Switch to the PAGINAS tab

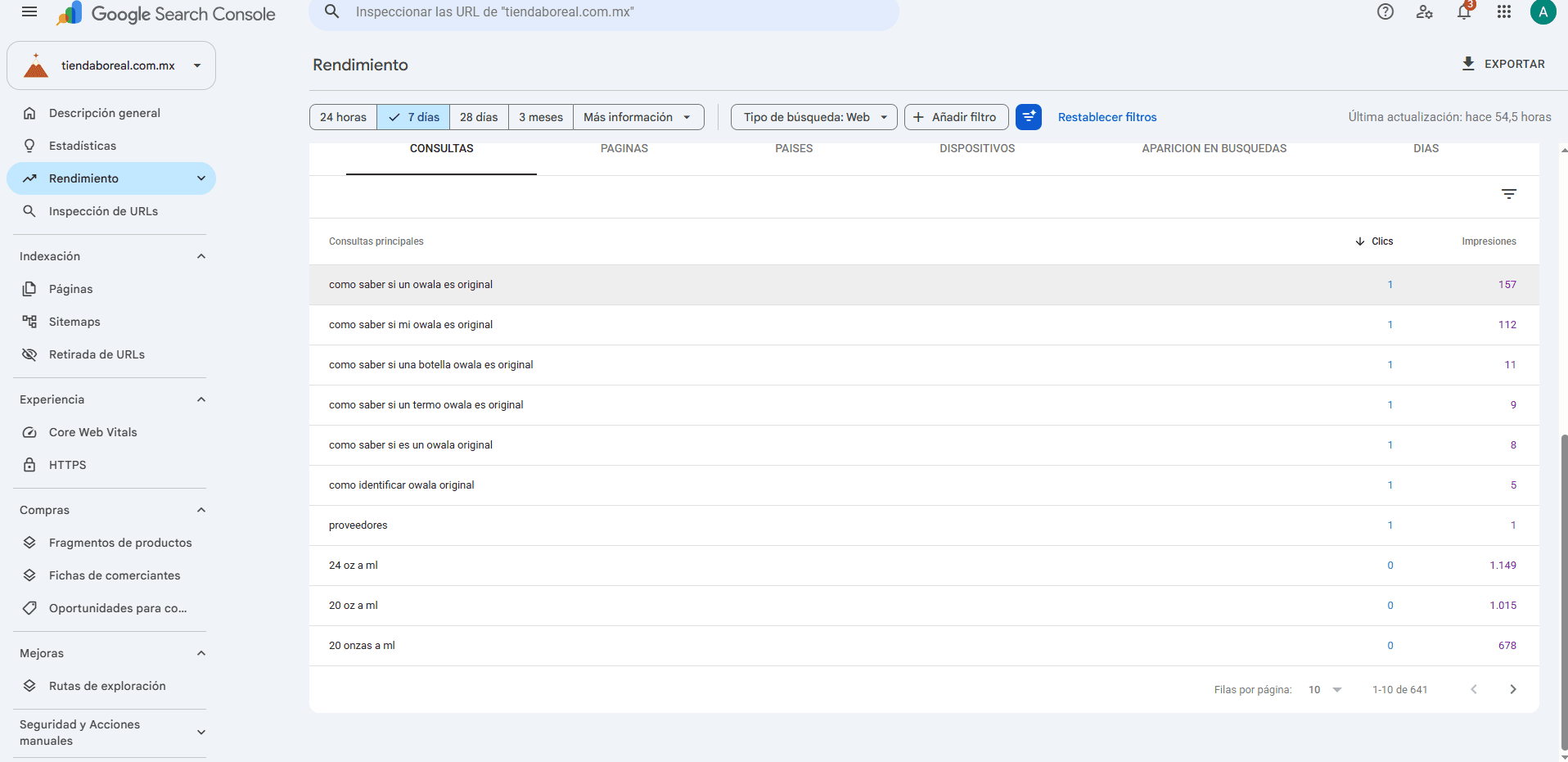(x=624, y=149)
